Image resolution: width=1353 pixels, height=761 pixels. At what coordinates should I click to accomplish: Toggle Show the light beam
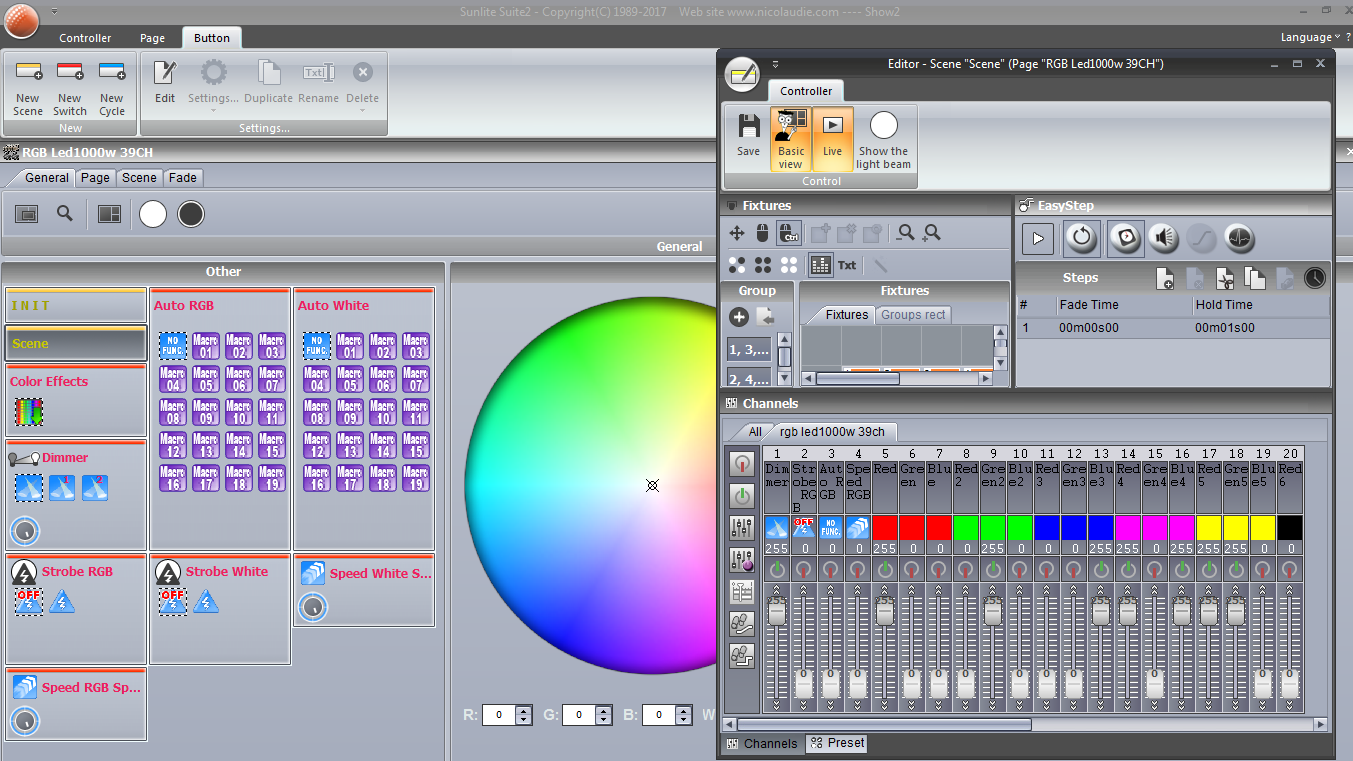pos(883,128)
